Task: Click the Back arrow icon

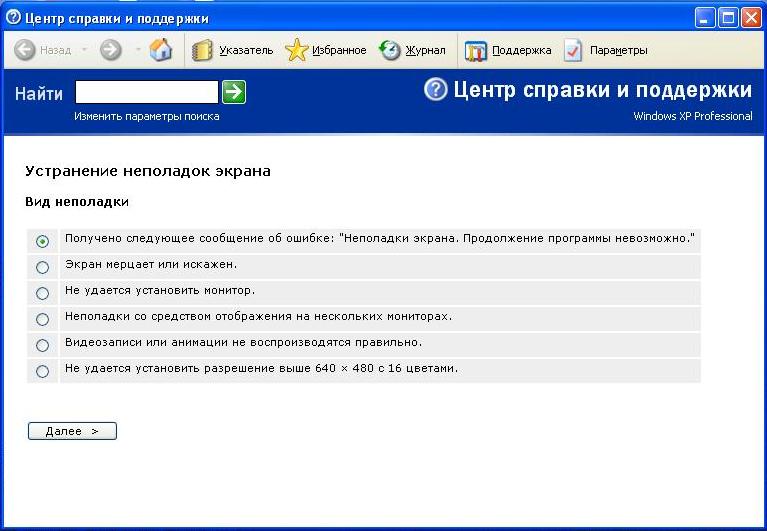Action: coord(25,50)
